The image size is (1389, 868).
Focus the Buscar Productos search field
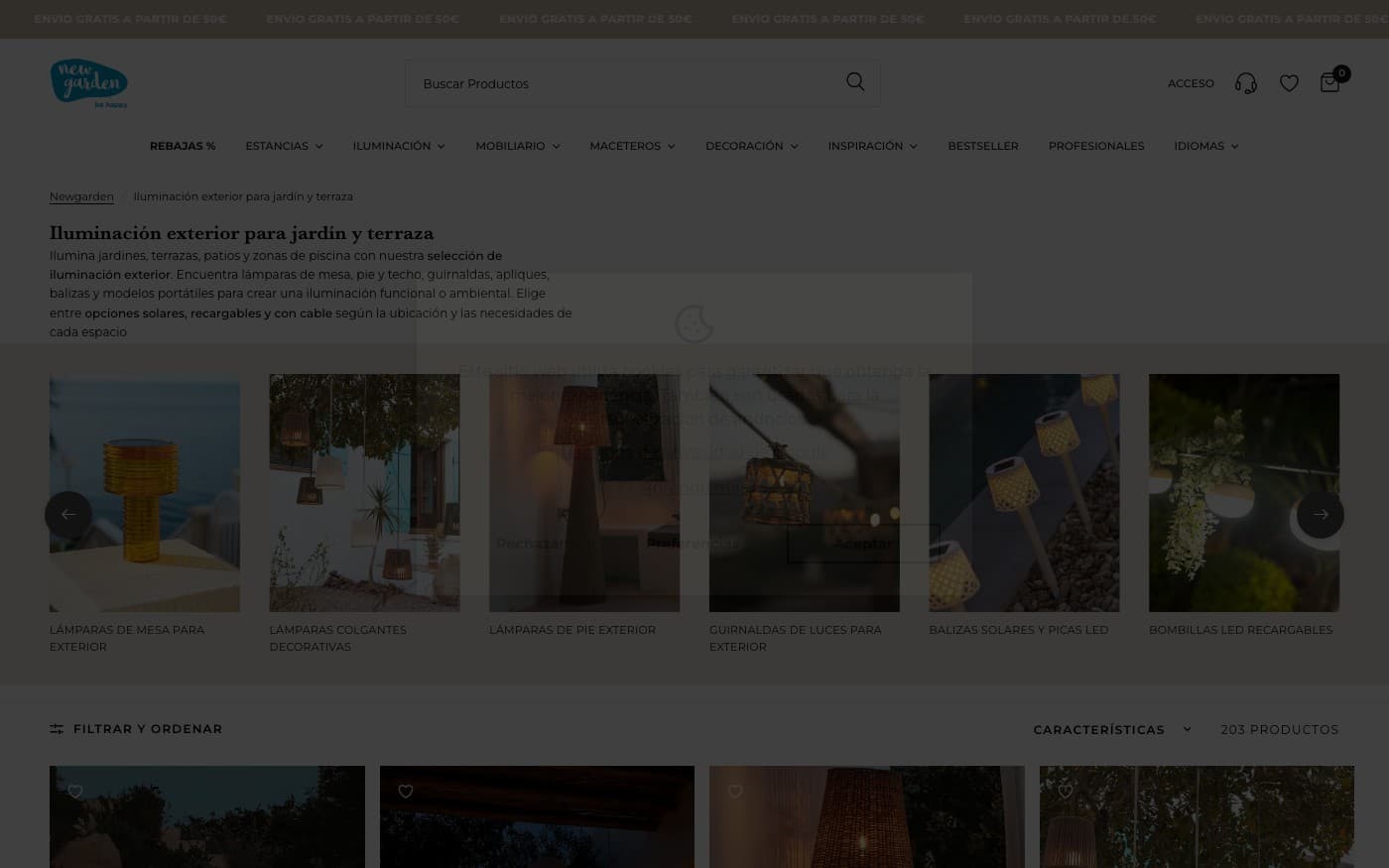pos(625,83)
